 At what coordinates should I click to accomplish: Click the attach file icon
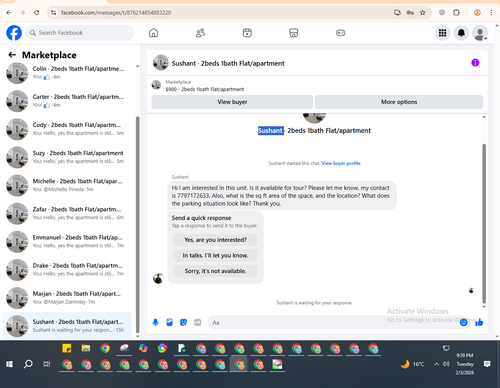(170, 322)
